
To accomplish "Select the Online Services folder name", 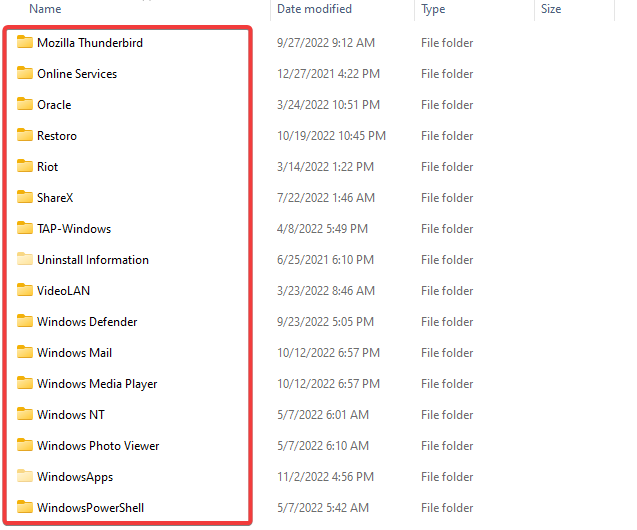I will click(x=77, y=74).
